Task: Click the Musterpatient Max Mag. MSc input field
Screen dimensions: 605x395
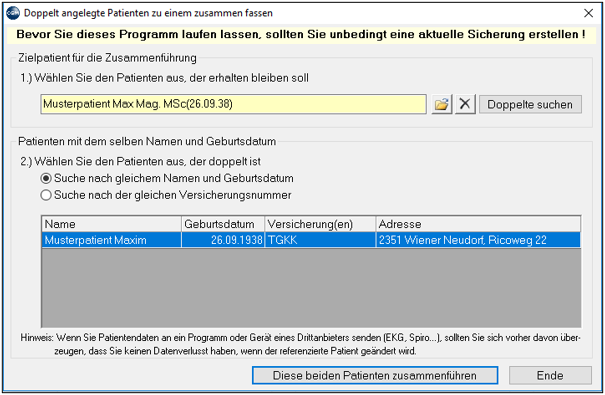Action: pos(233,104)
